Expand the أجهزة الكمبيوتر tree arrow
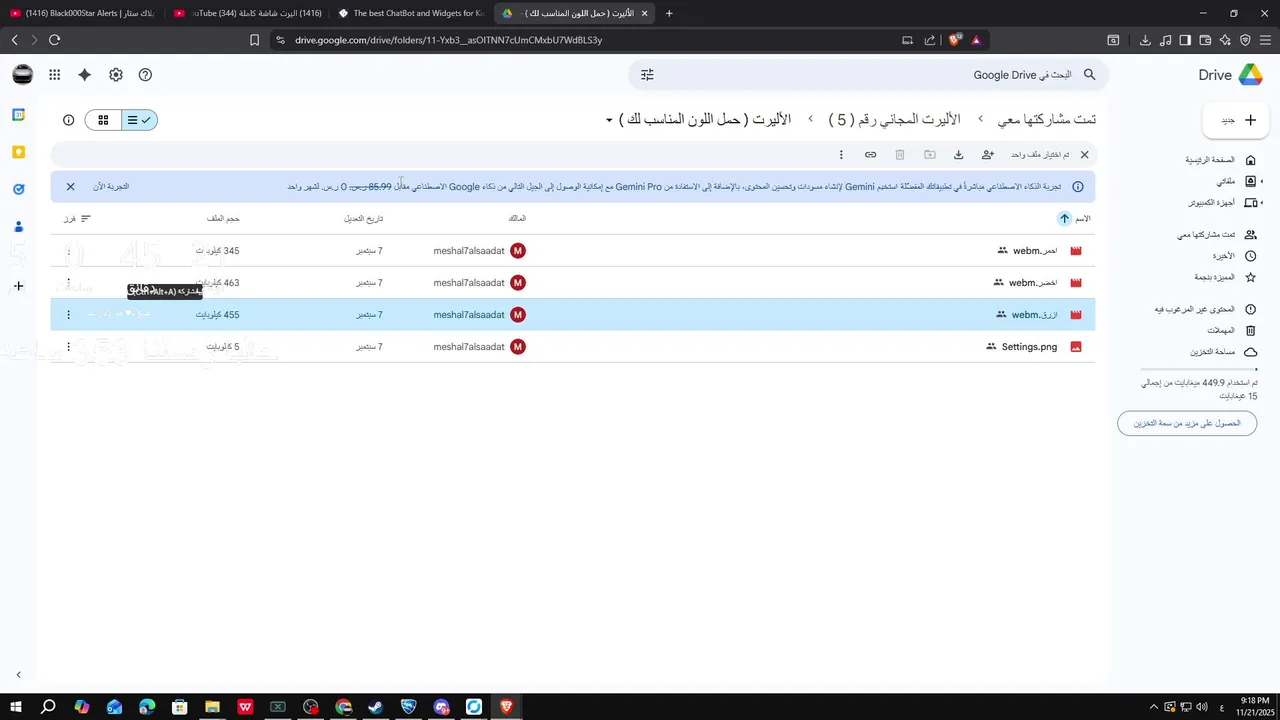This screenshot has height=720, width=1280. [x=1262, y=202]
